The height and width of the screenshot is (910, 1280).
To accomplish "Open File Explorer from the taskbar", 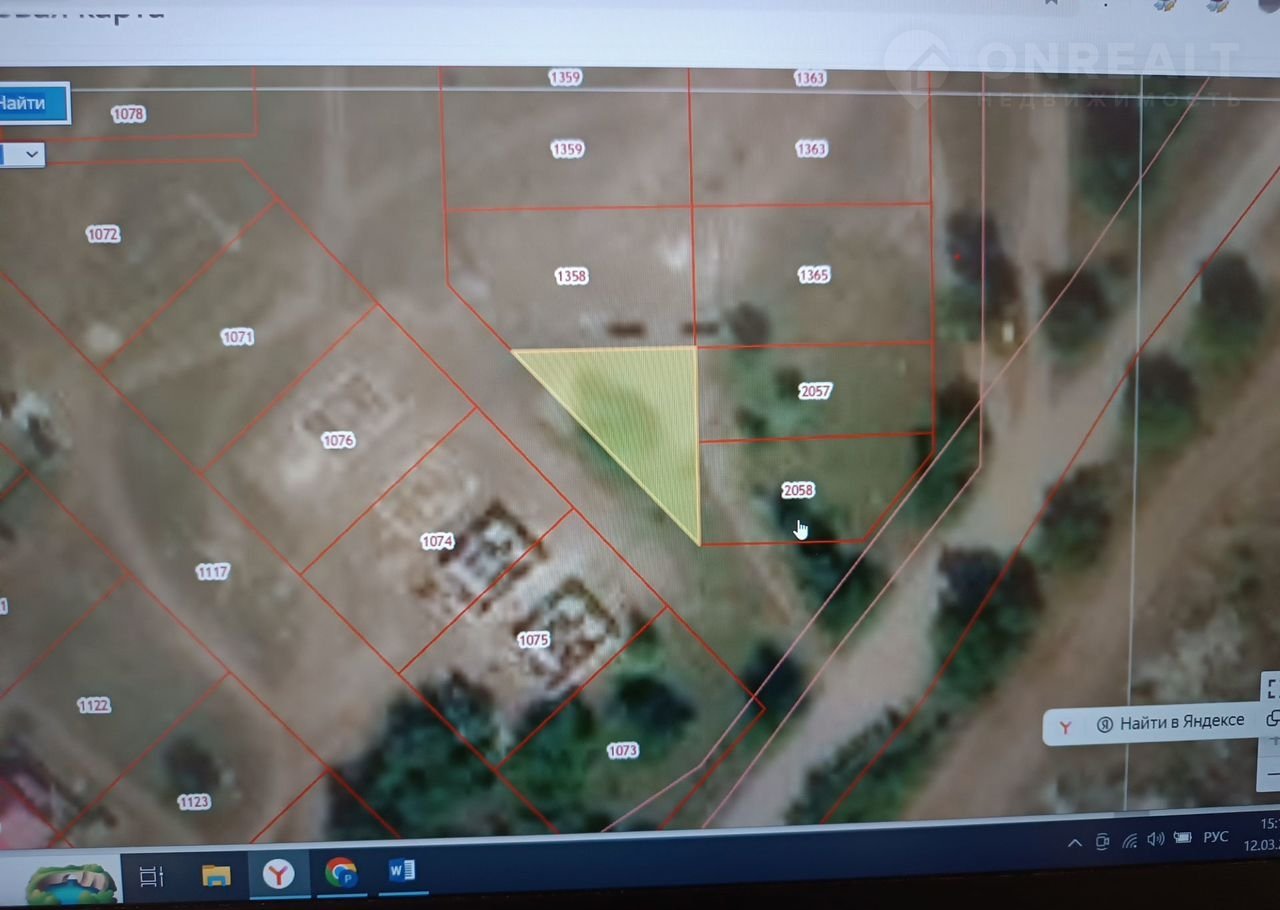I will 216,875.
